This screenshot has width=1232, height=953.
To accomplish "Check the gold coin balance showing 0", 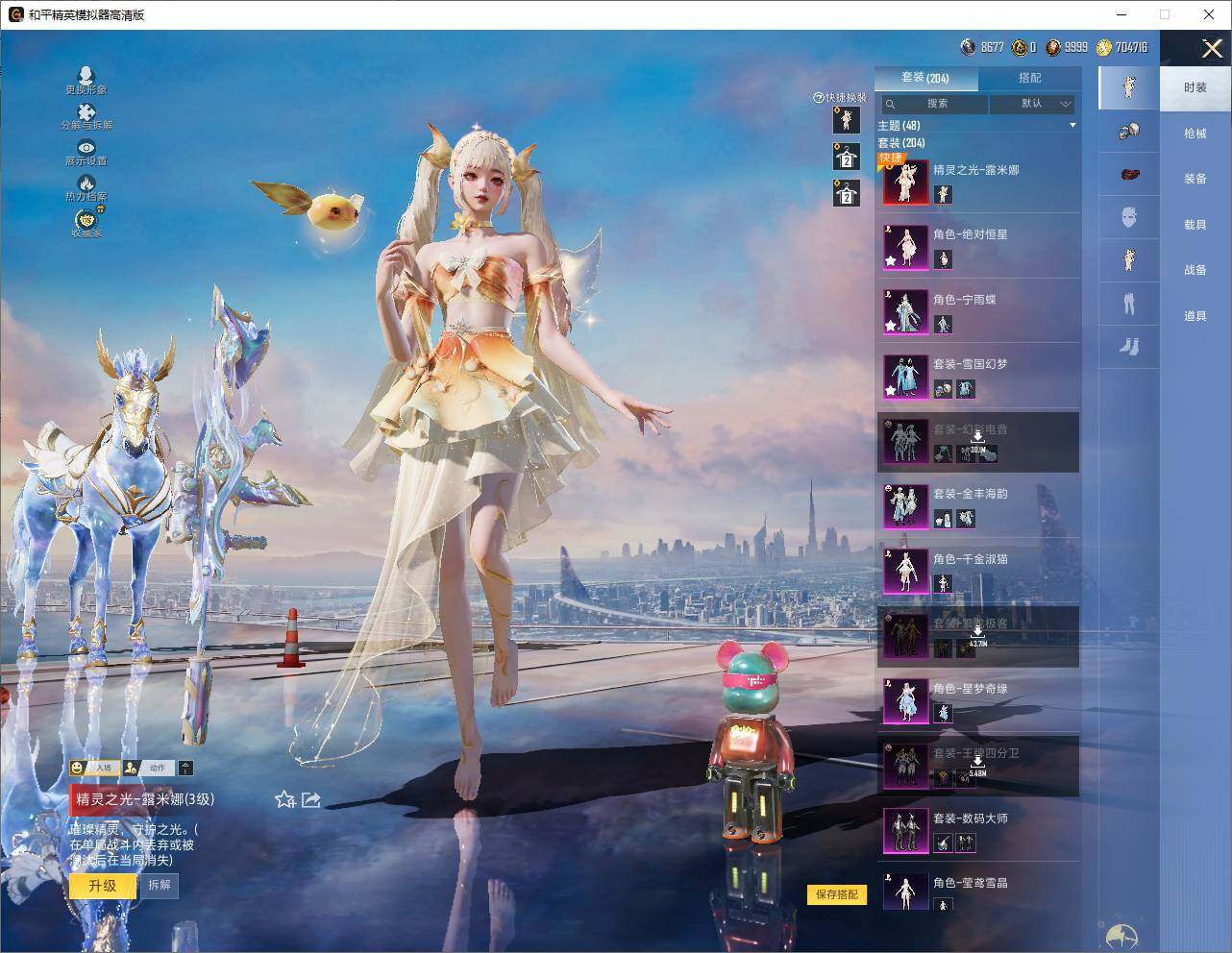I will point(1018,47).
